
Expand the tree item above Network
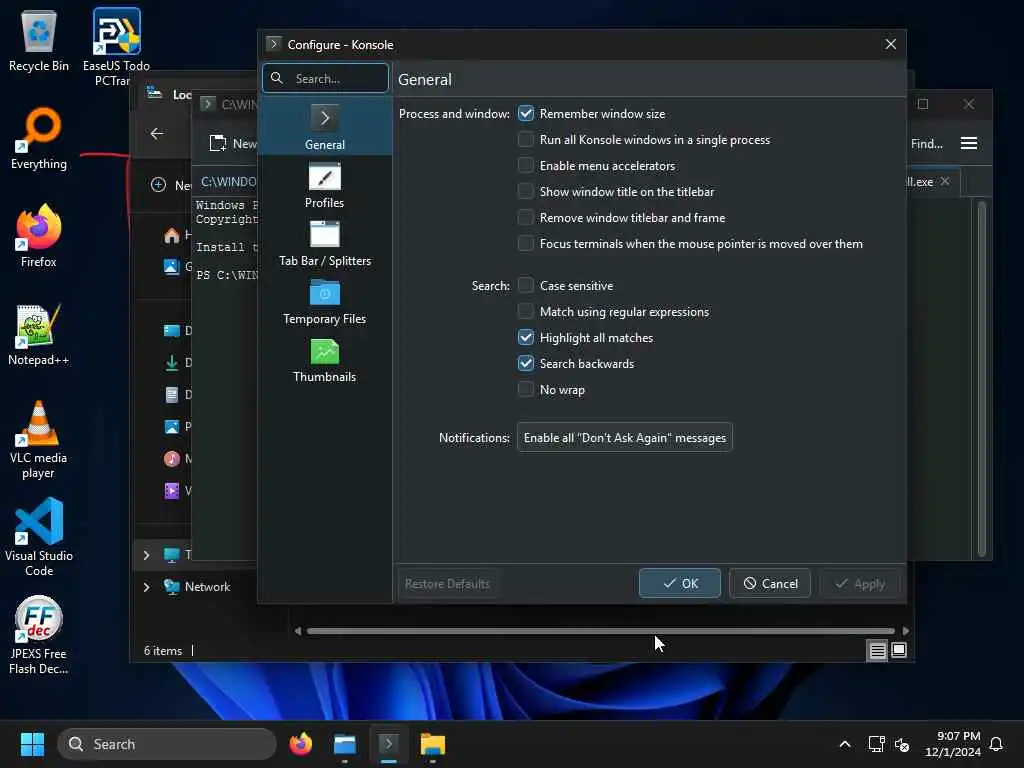146,555
